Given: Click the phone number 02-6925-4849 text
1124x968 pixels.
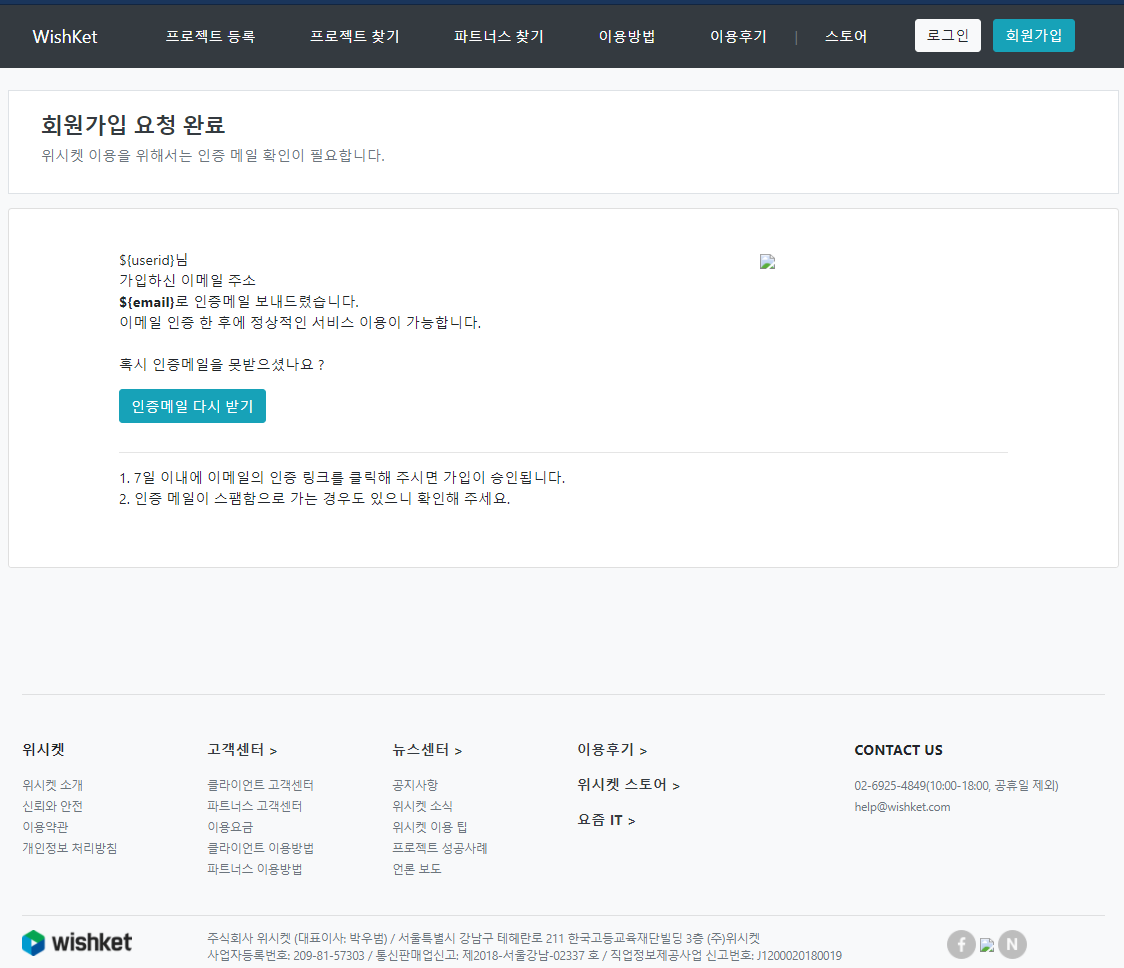Looking at the screenshot, I should 890,785.
